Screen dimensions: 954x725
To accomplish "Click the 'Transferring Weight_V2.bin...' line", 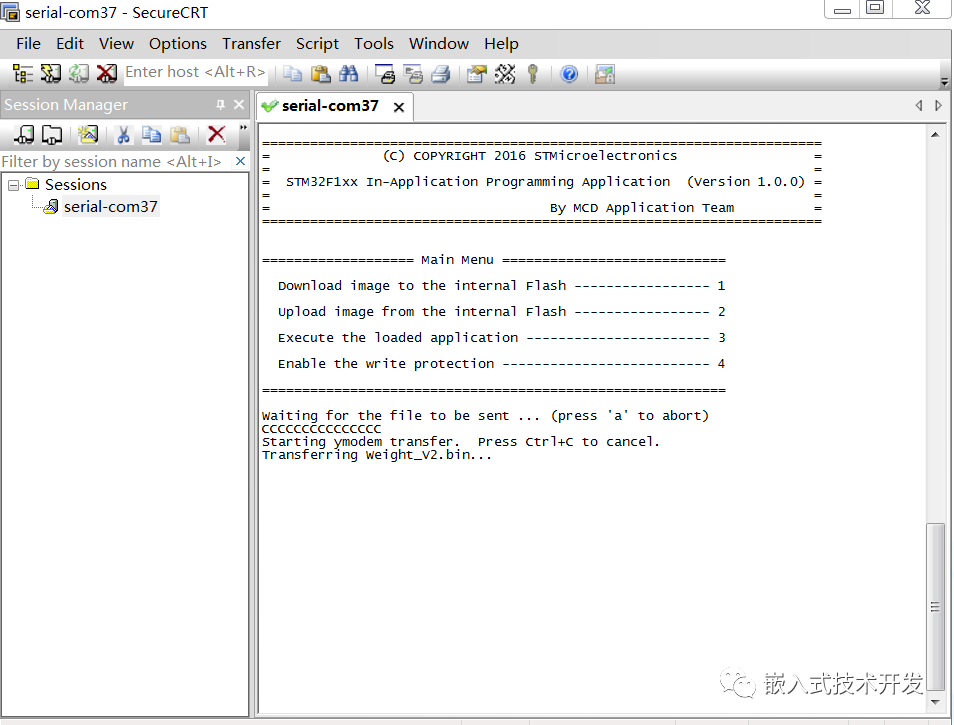I will [377, 454].
